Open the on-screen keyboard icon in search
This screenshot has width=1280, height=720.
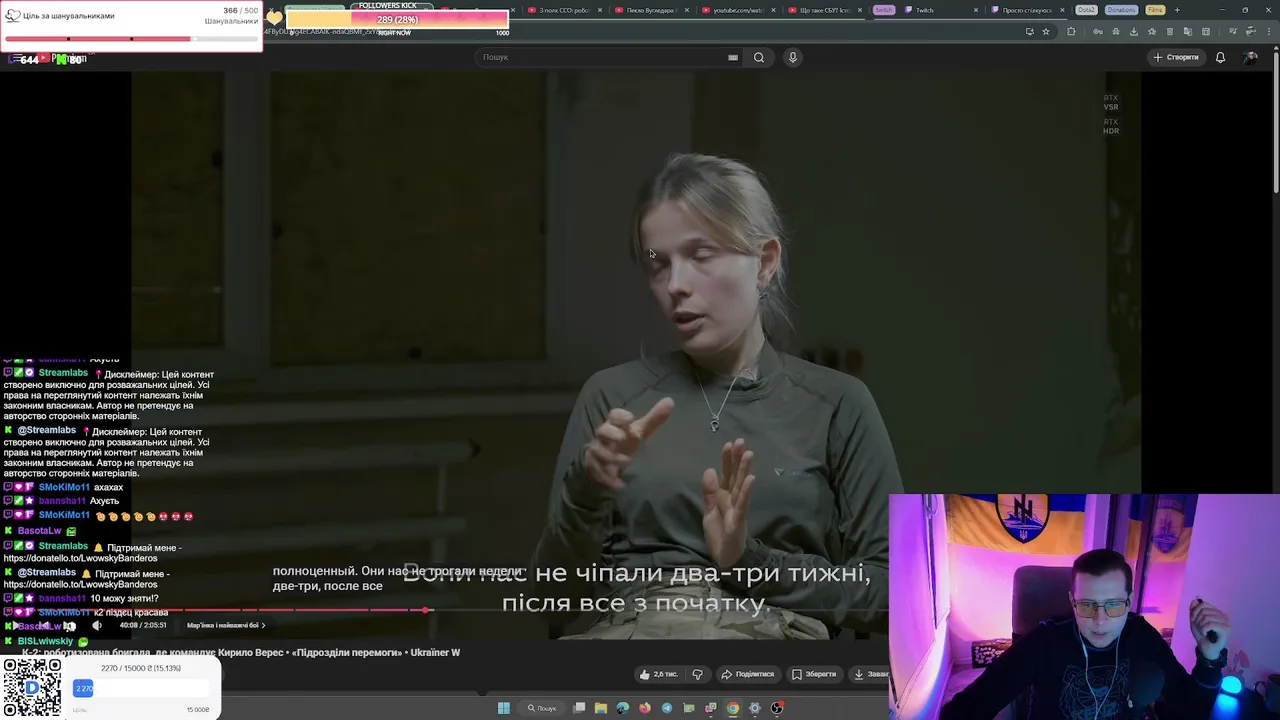733,57
